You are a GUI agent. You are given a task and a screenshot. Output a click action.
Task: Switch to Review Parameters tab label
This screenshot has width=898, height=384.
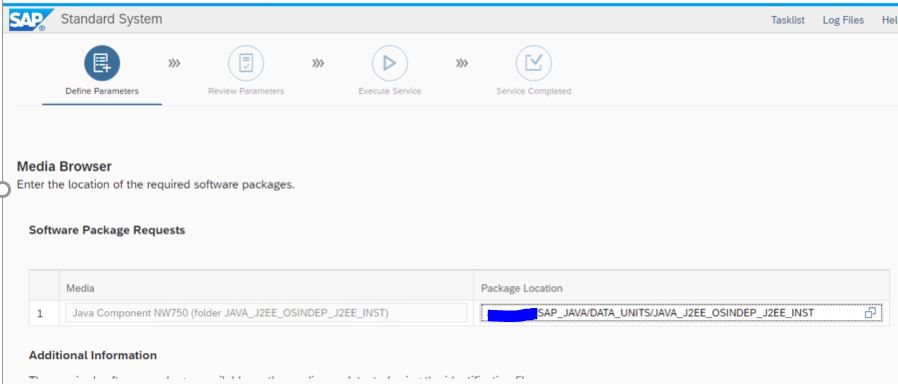(x=246, y=91)
